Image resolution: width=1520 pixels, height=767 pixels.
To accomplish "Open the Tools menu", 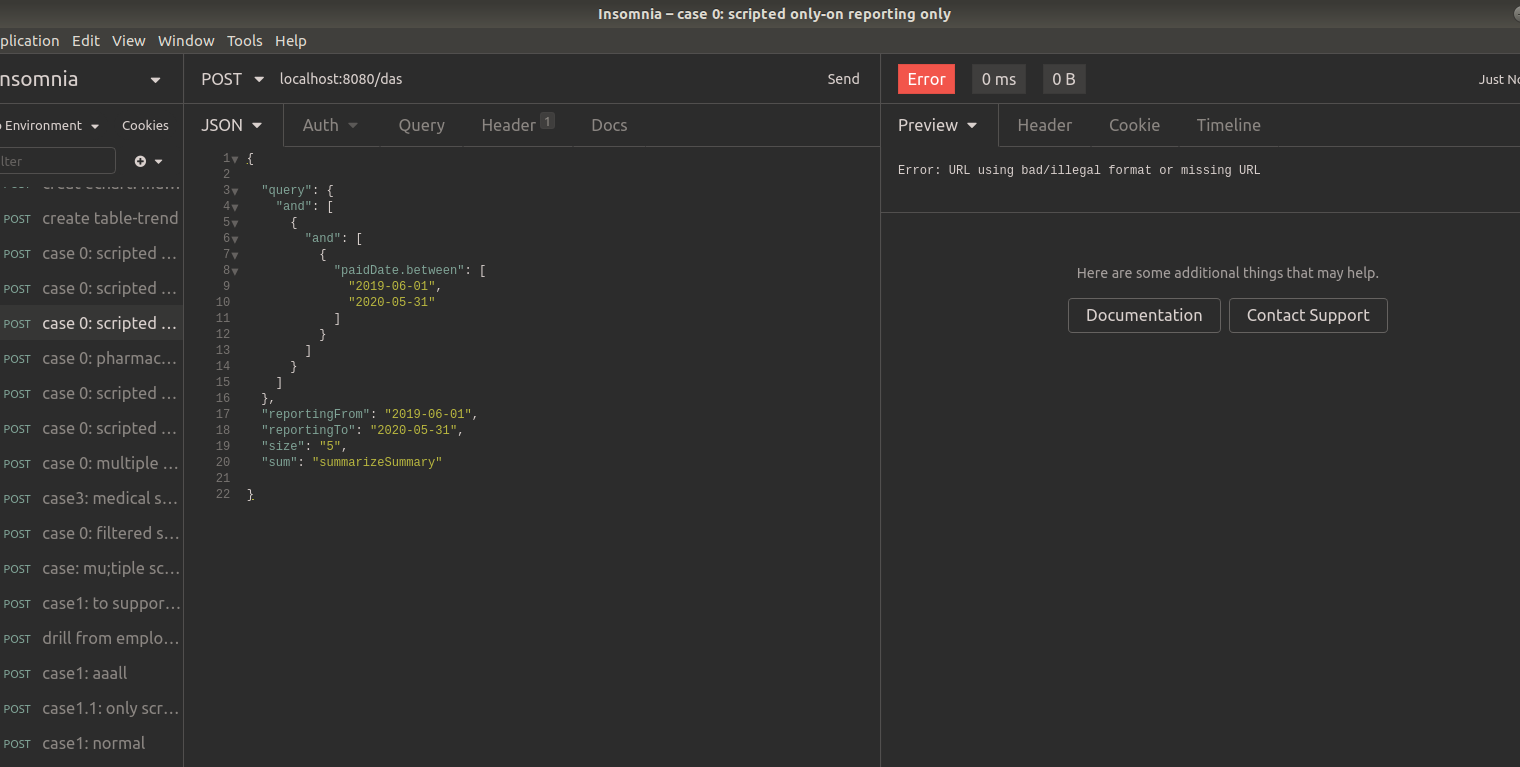I will 244,41.
